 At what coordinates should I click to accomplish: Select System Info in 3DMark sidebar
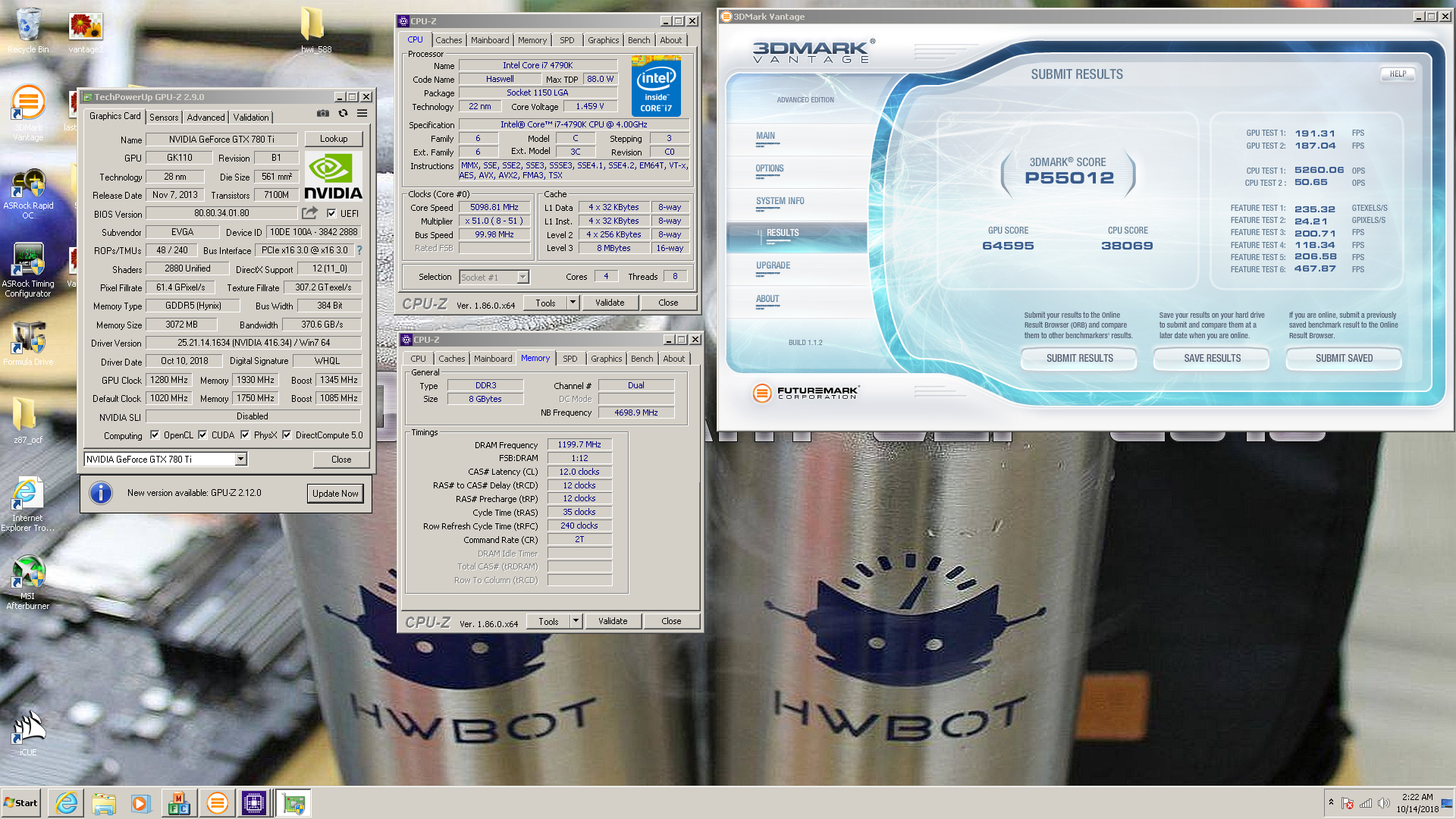(x=780, y=201)
